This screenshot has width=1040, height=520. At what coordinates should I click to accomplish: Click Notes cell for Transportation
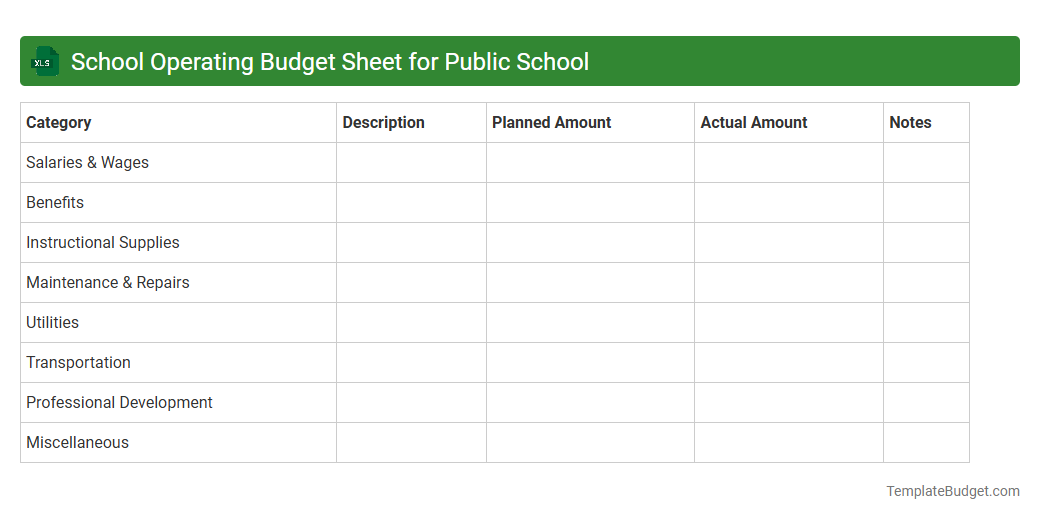(x=927, y=362)
